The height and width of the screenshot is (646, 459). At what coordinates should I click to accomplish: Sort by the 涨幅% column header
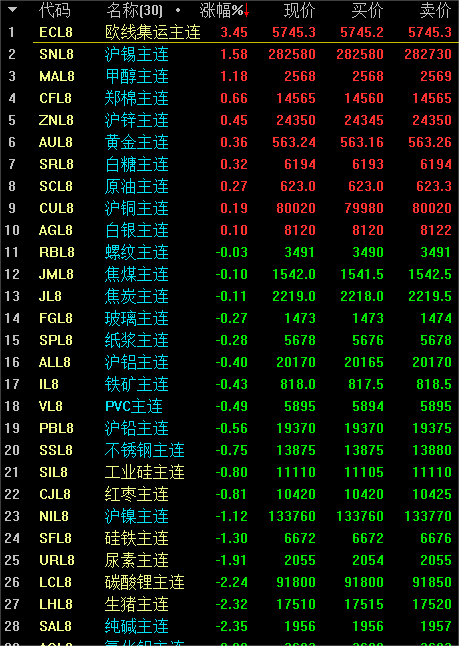221,10
